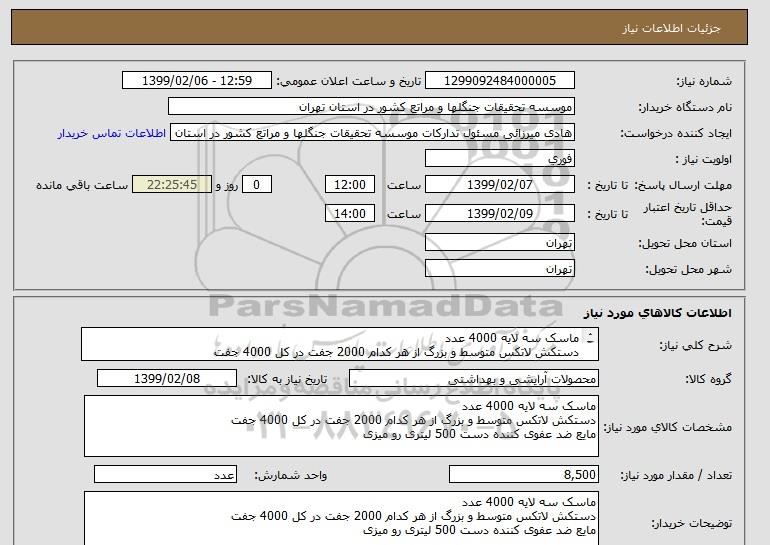
Task: Select the priority field showing فوري
Action: 499,159
